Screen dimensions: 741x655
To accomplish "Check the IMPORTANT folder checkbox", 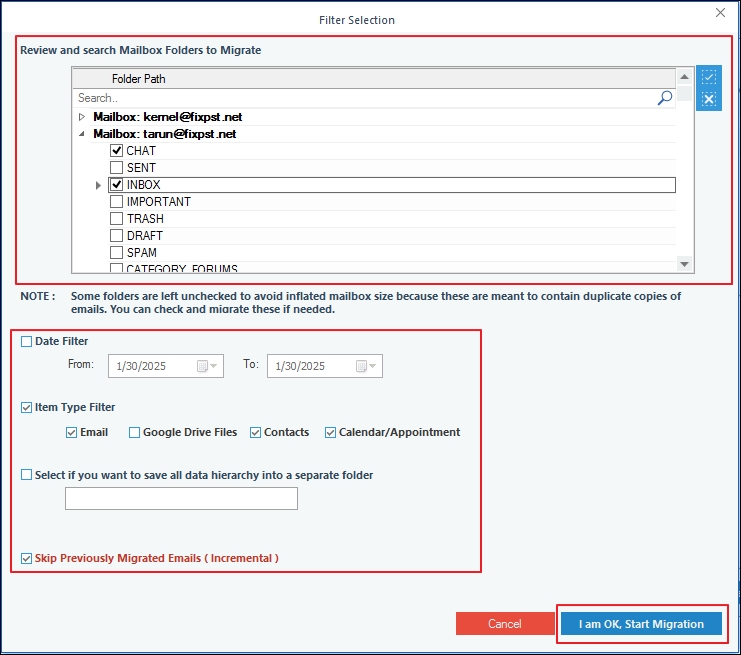I will click(x=116, y=202).
